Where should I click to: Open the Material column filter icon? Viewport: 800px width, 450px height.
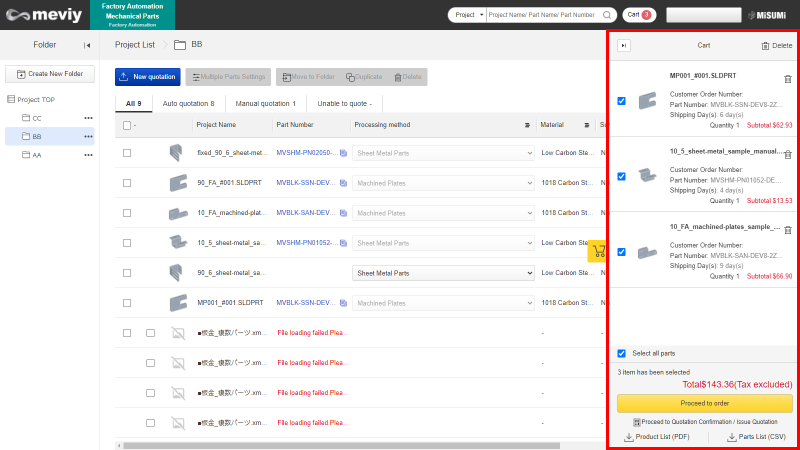[x=587, y=125]
